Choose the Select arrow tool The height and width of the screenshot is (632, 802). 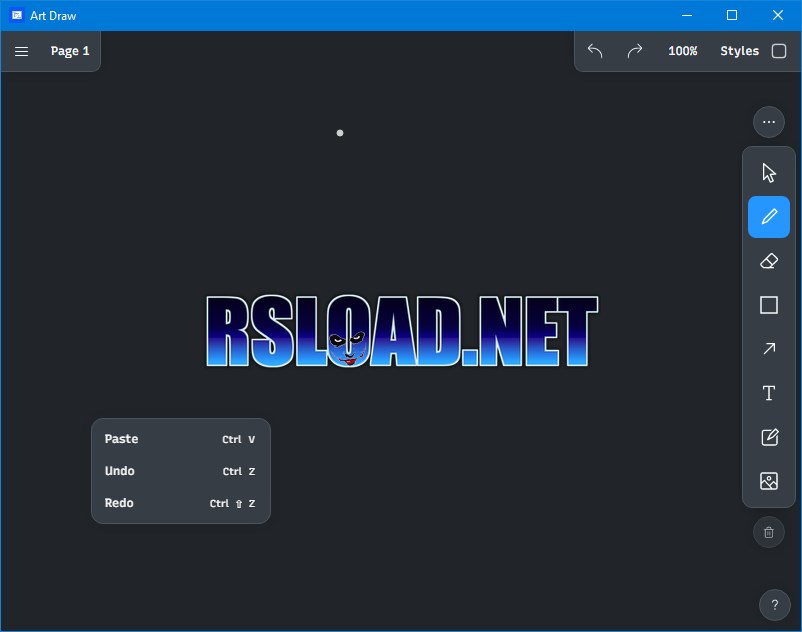[769, 173]
